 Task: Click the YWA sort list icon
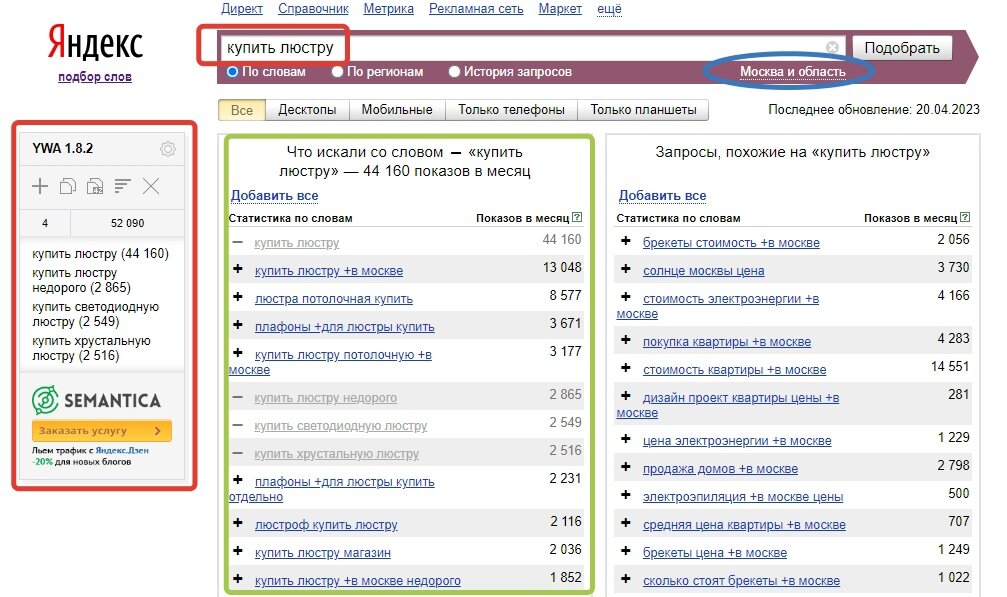(x=122, y=186)
